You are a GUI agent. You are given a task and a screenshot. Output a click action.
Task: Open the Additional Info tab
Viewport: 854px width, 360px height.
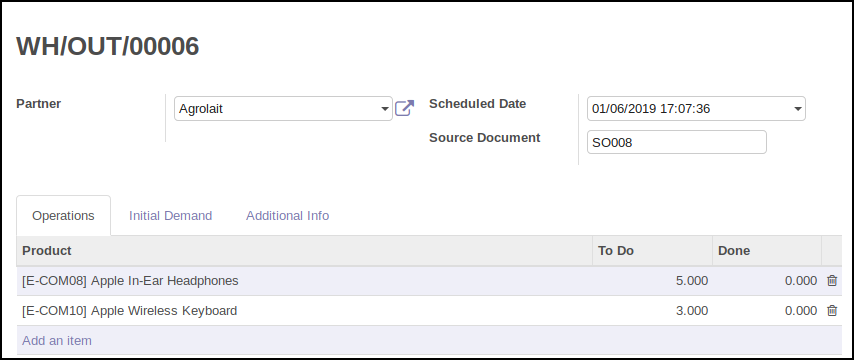(x=288, y=216)
